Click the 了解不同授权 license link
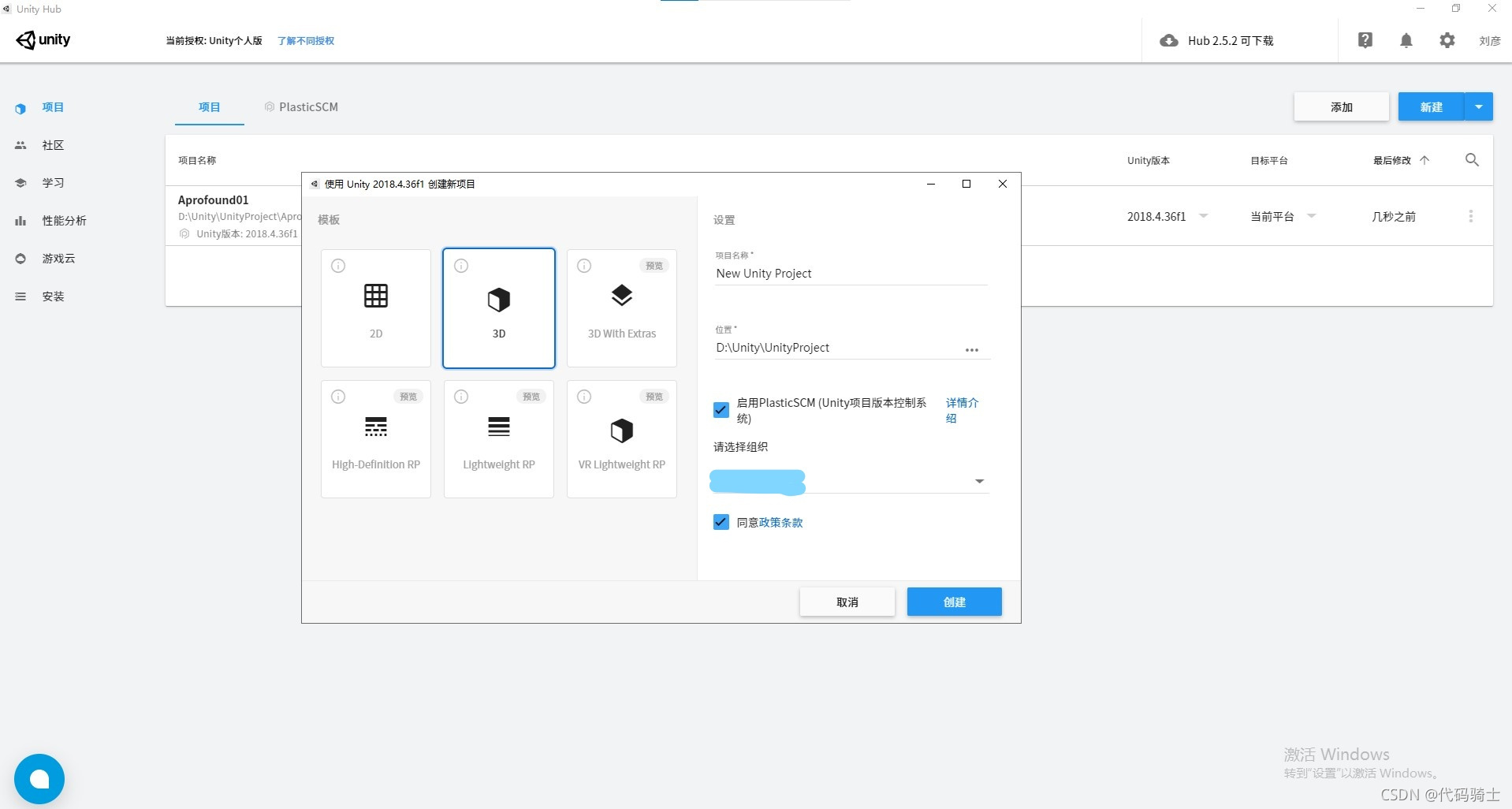Viewport: 1512px width, 809px height. 306,41
